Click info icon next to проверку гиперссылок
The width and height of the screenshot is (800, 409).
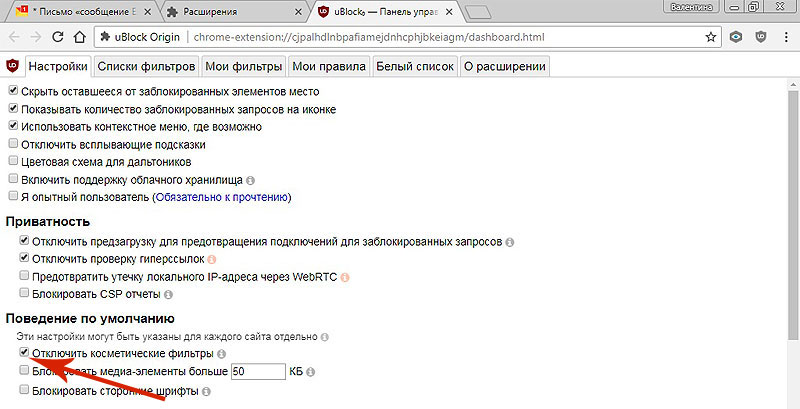click(212, 260)
